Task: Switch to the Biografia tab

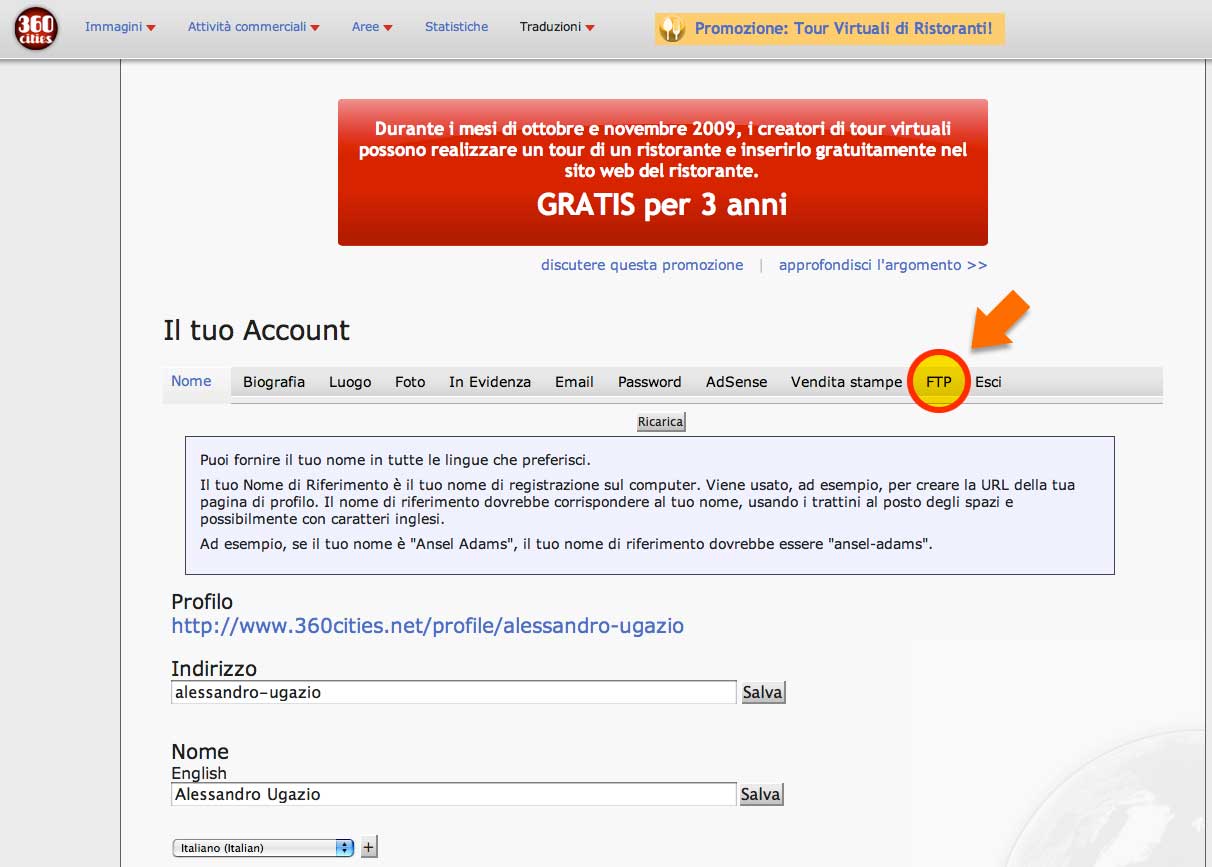Action: point(274,382)
